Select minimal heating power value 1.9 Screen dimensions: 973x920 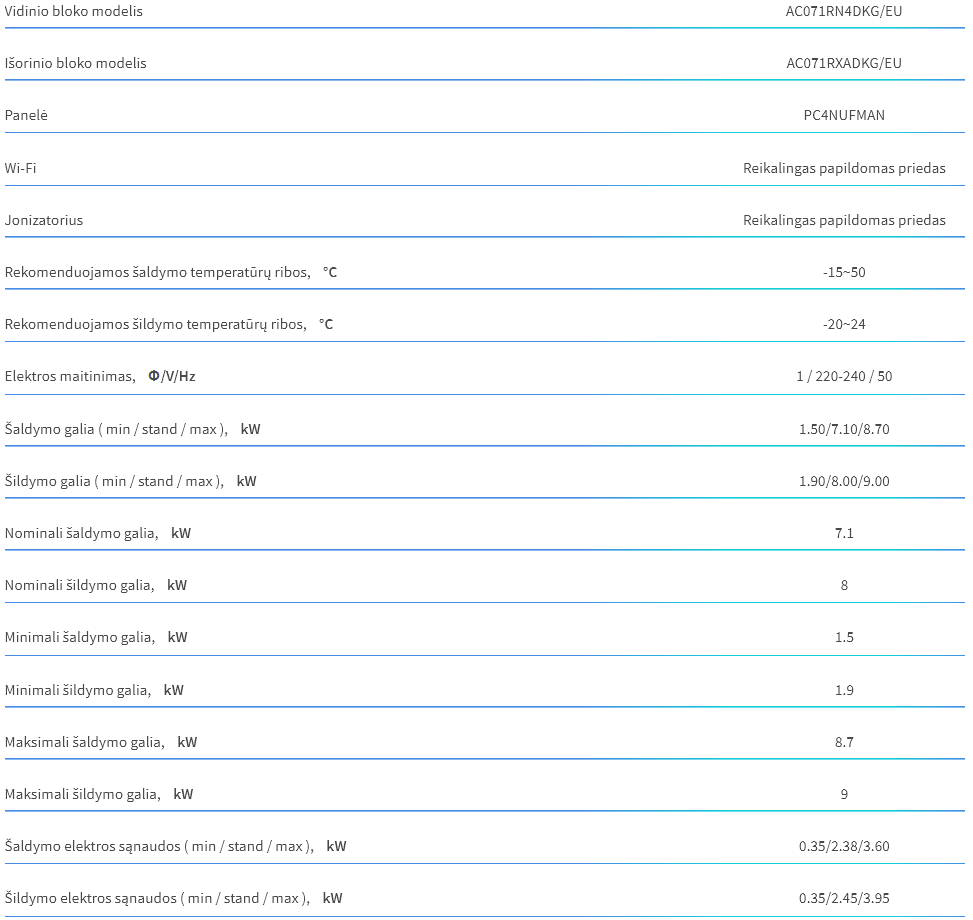tap(844, 690)
